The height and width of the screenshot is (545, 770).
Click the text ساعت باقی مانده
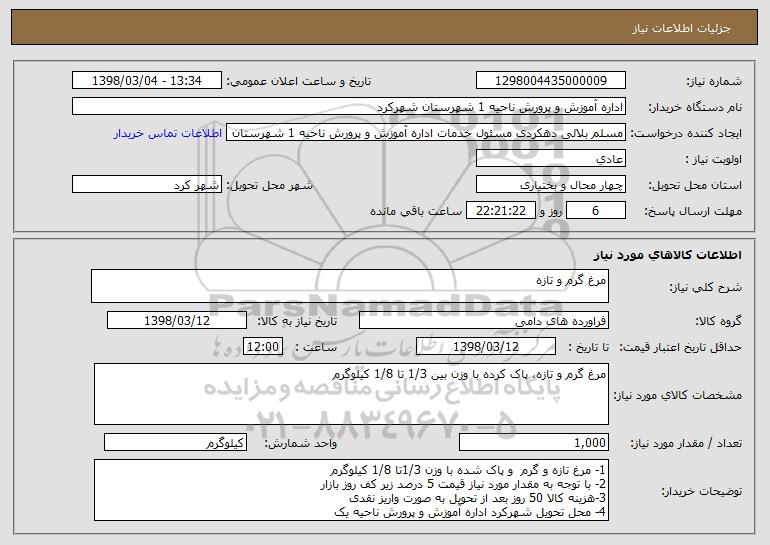click(415, 211)
